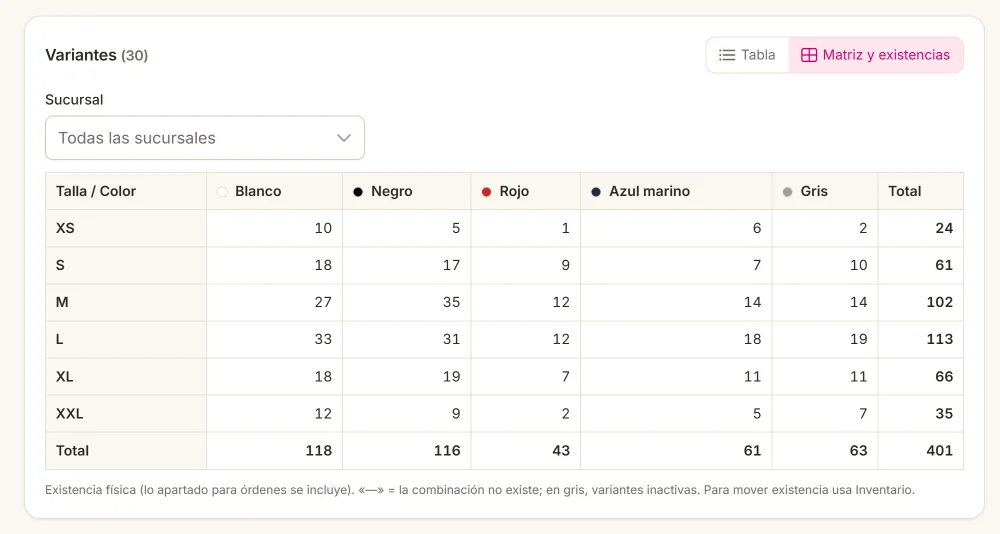Viewport: 1000px width, 534px height.
Task: Switch to the Tabla view tab
Action: (747, 55)
